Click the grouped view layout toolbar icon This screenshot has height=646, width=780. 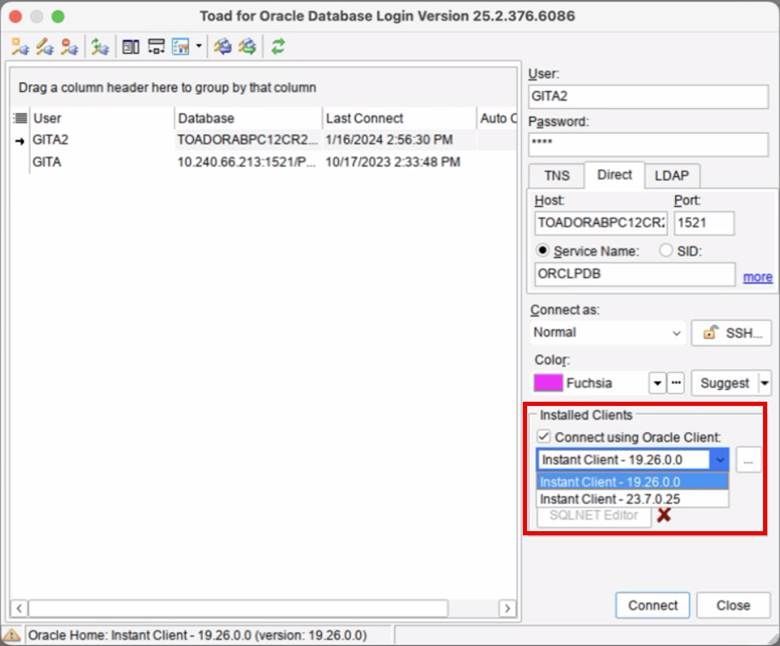pos(156,47)
